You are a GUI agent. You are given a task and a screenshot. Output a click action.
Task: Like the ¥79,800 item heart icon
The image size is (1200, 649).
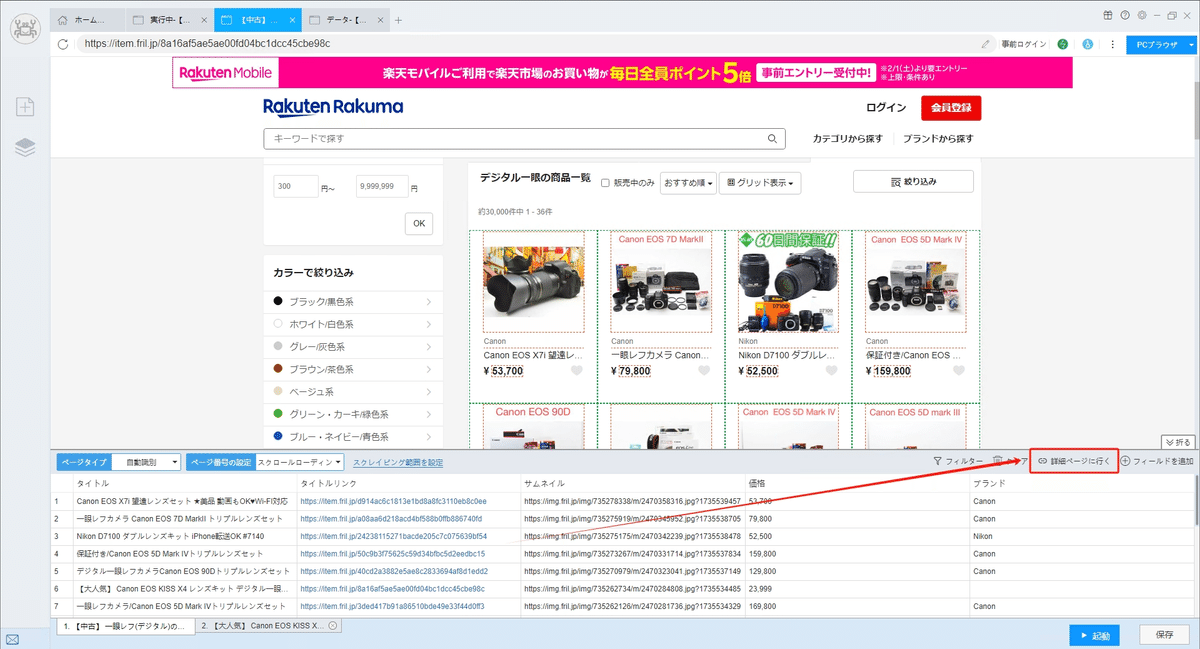click(x=704, y=371)
